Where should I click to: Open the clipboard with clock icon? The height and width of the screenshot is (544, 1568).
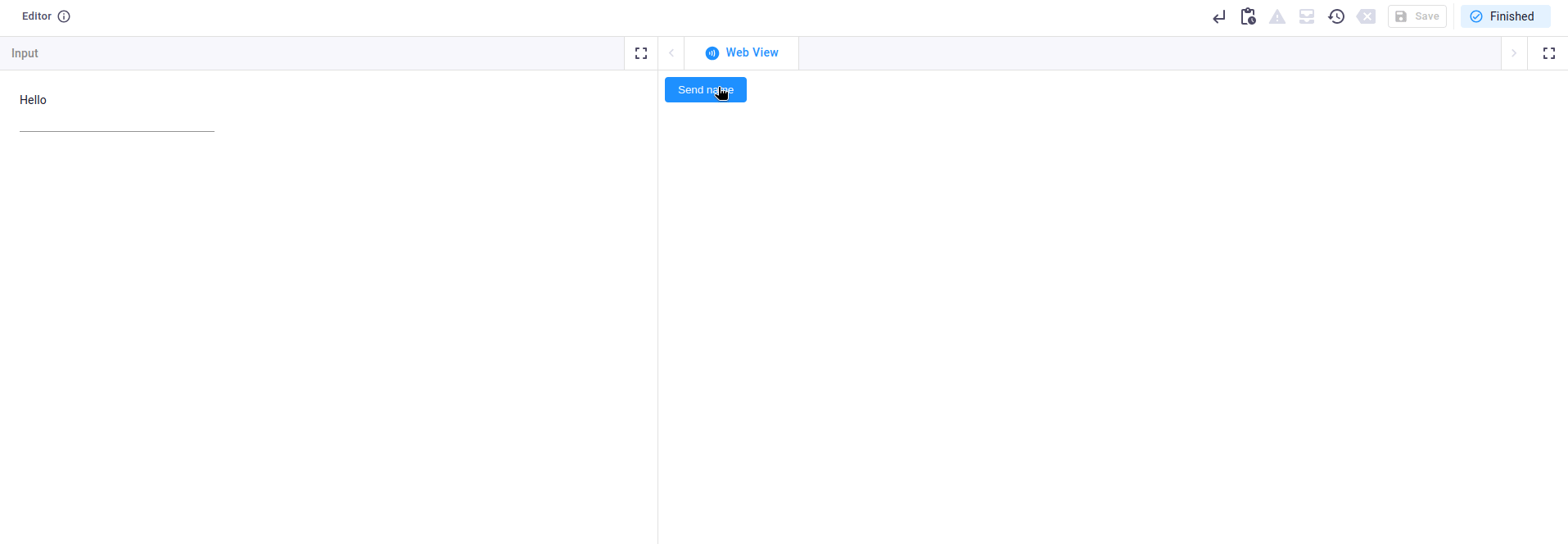[x=1248, y=16]
